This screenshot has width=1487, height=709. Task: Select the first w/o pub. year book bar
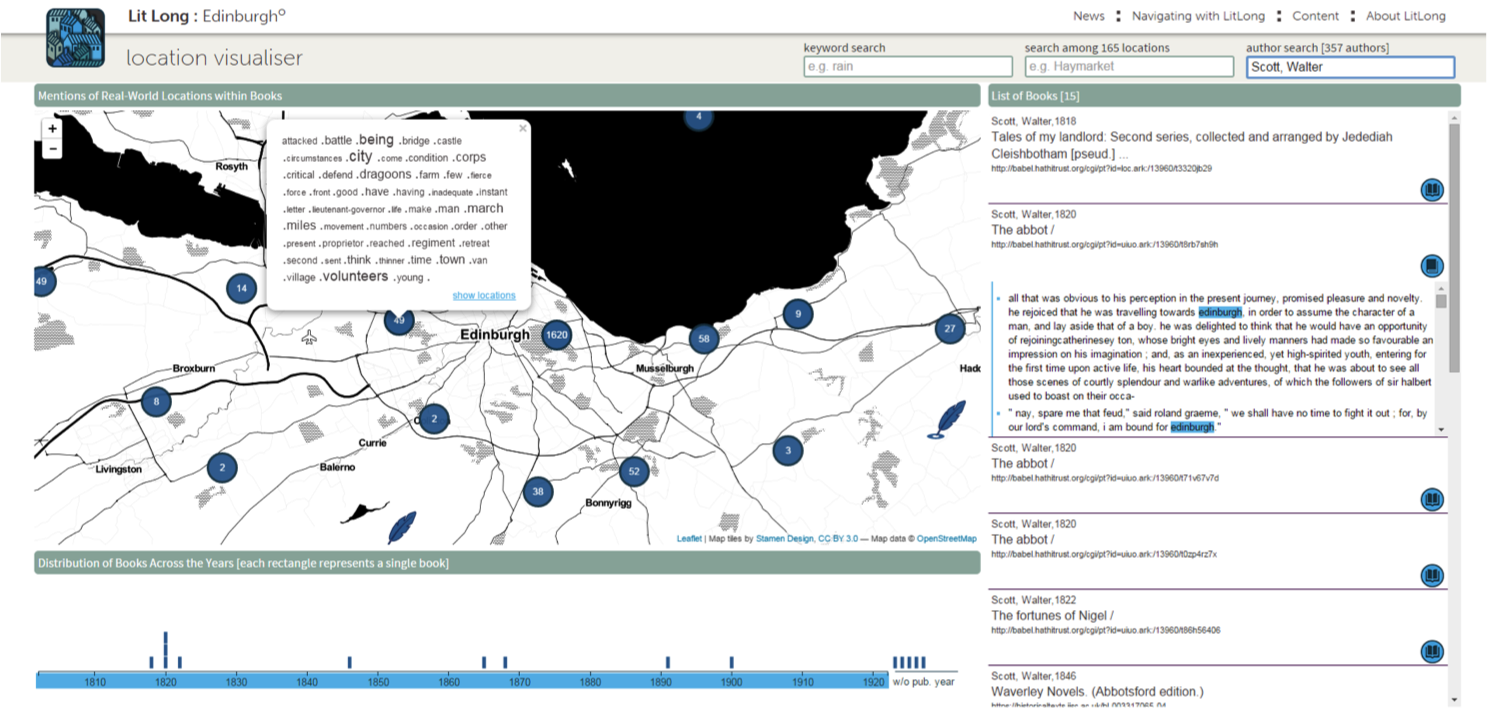point(895,662)
